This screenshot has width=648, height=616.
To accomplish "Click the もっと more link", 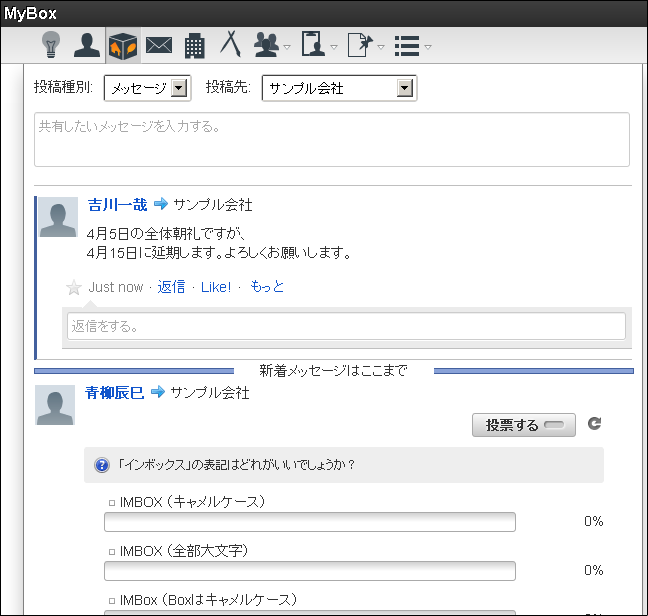I will coord(267,286).
